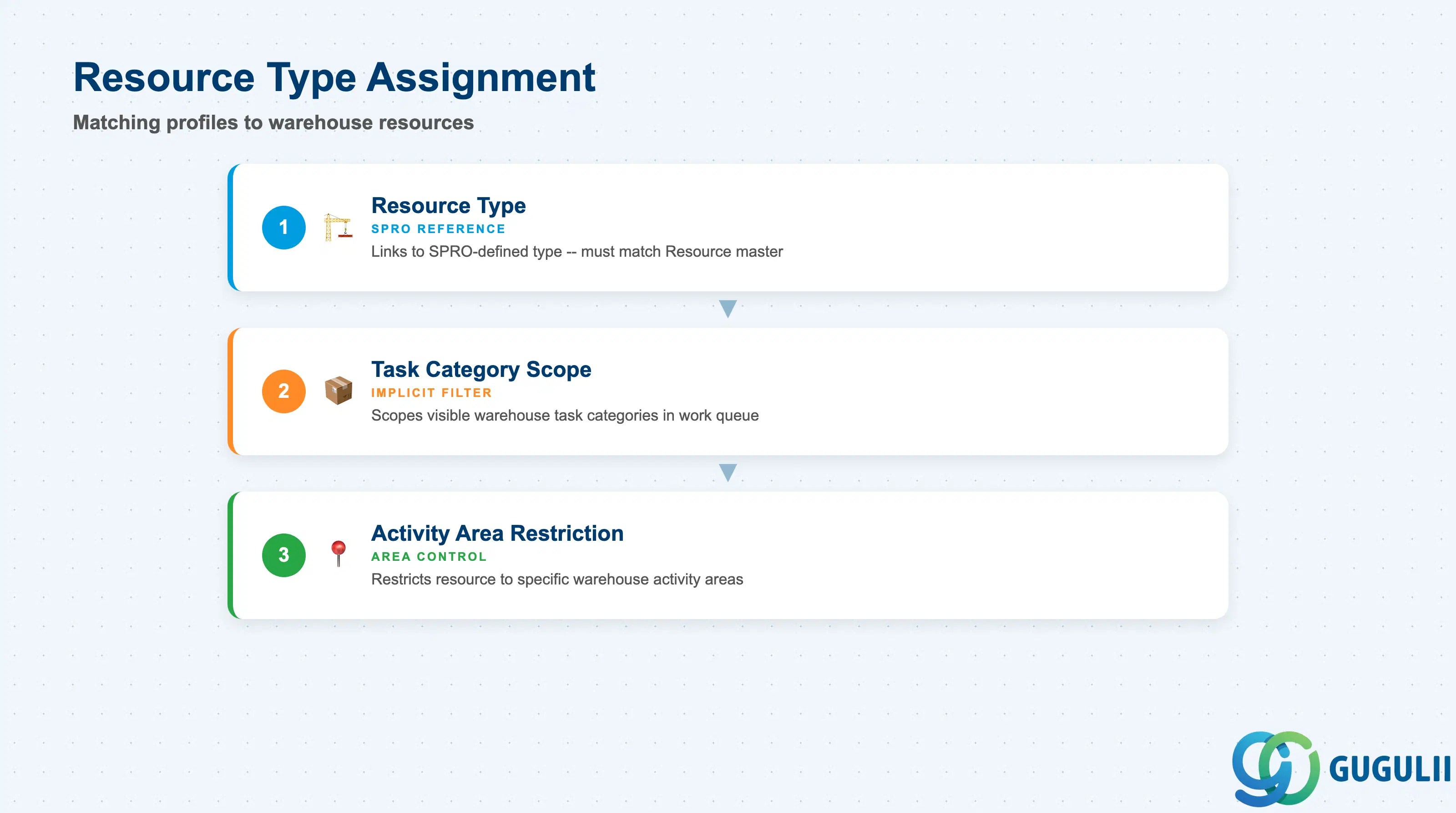
Task: Open the Activity Area Restriction heading
Action: (x=497, y=533)
